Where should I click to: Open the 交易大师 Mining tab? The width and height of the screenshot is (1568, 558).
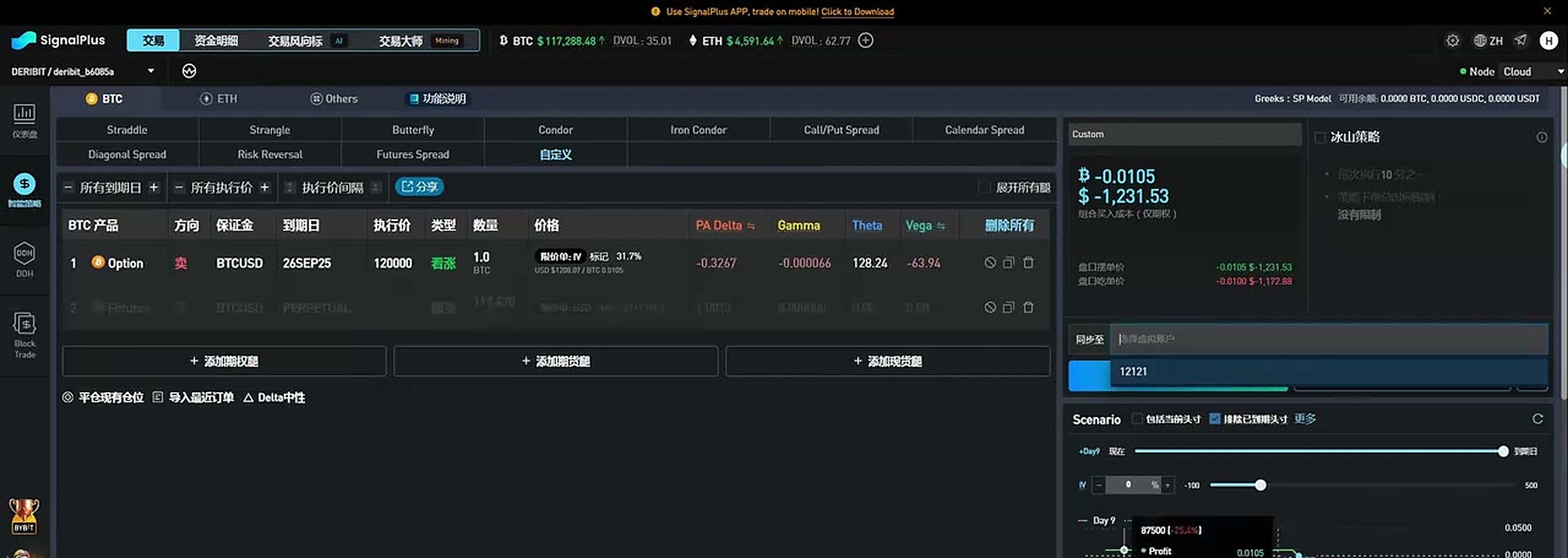click(420, 40)
